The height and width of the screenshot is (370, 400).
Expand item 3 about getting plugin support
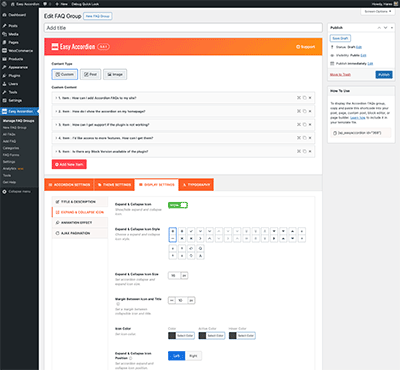point(183,125)
